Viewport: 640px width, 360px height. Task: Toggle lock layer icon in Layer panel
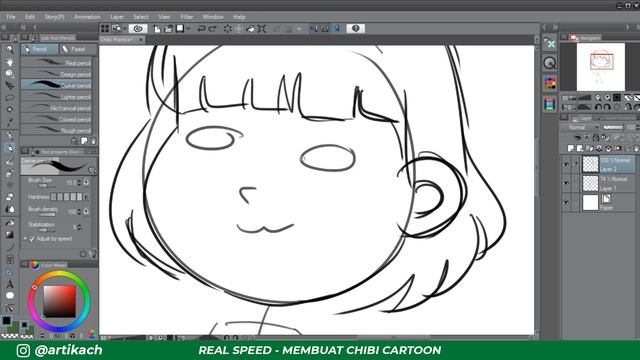[596, 138]
